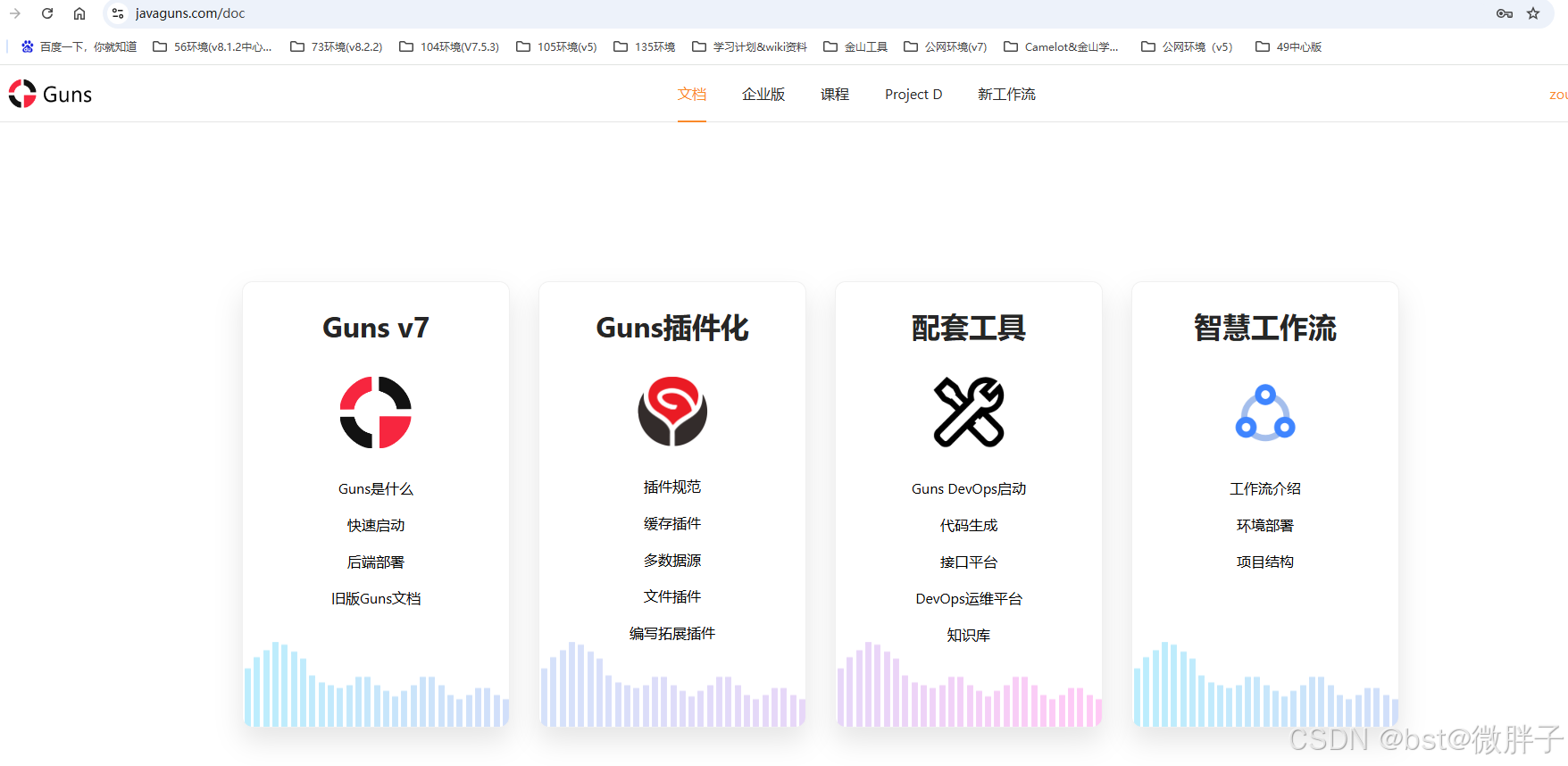
Task: Click the 智慧工作流 blue nodes icon
Action: pyautogui.click(x=1265, y=412)
